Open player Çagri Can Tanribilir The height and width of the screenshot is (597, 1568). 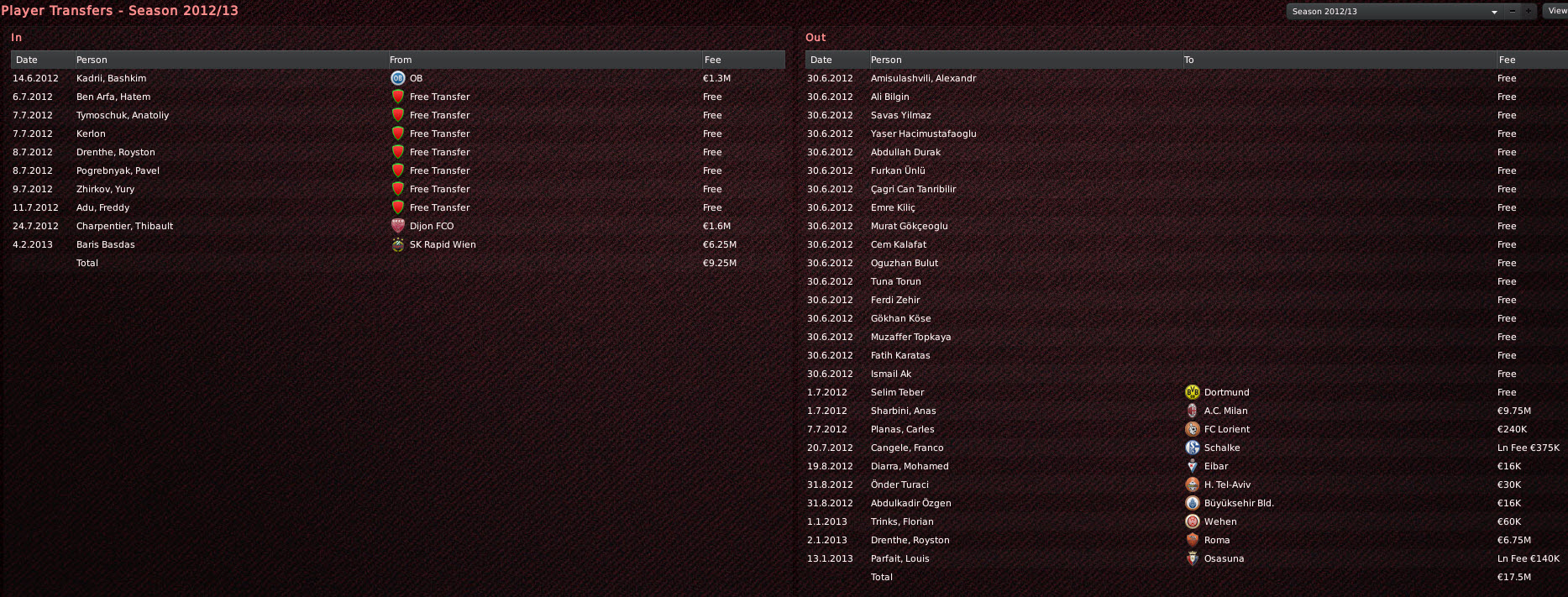pos(913,189)
